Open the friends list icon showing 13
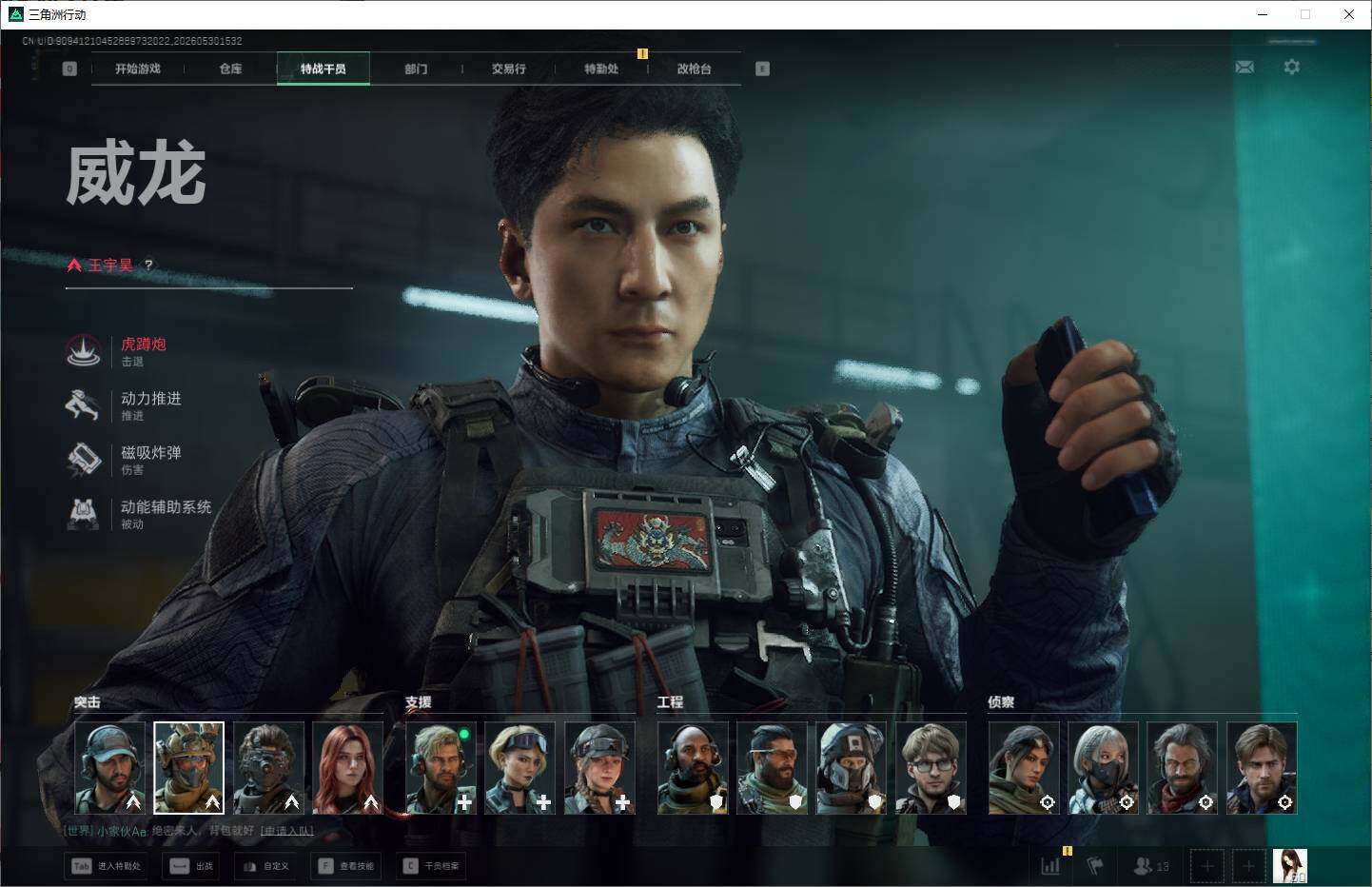Screen dimensions: 1372x887 (1151, 866)
